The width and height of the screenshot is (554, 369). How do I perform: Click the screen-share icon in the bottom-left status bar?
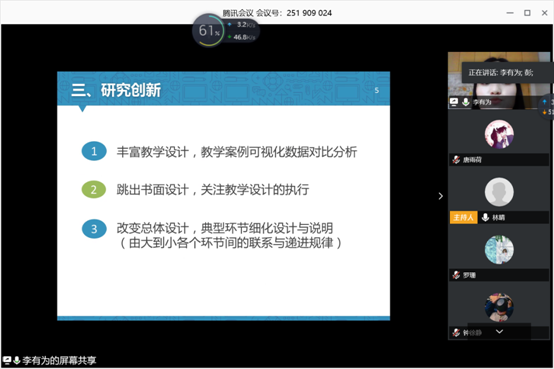[x=7, y=361]
